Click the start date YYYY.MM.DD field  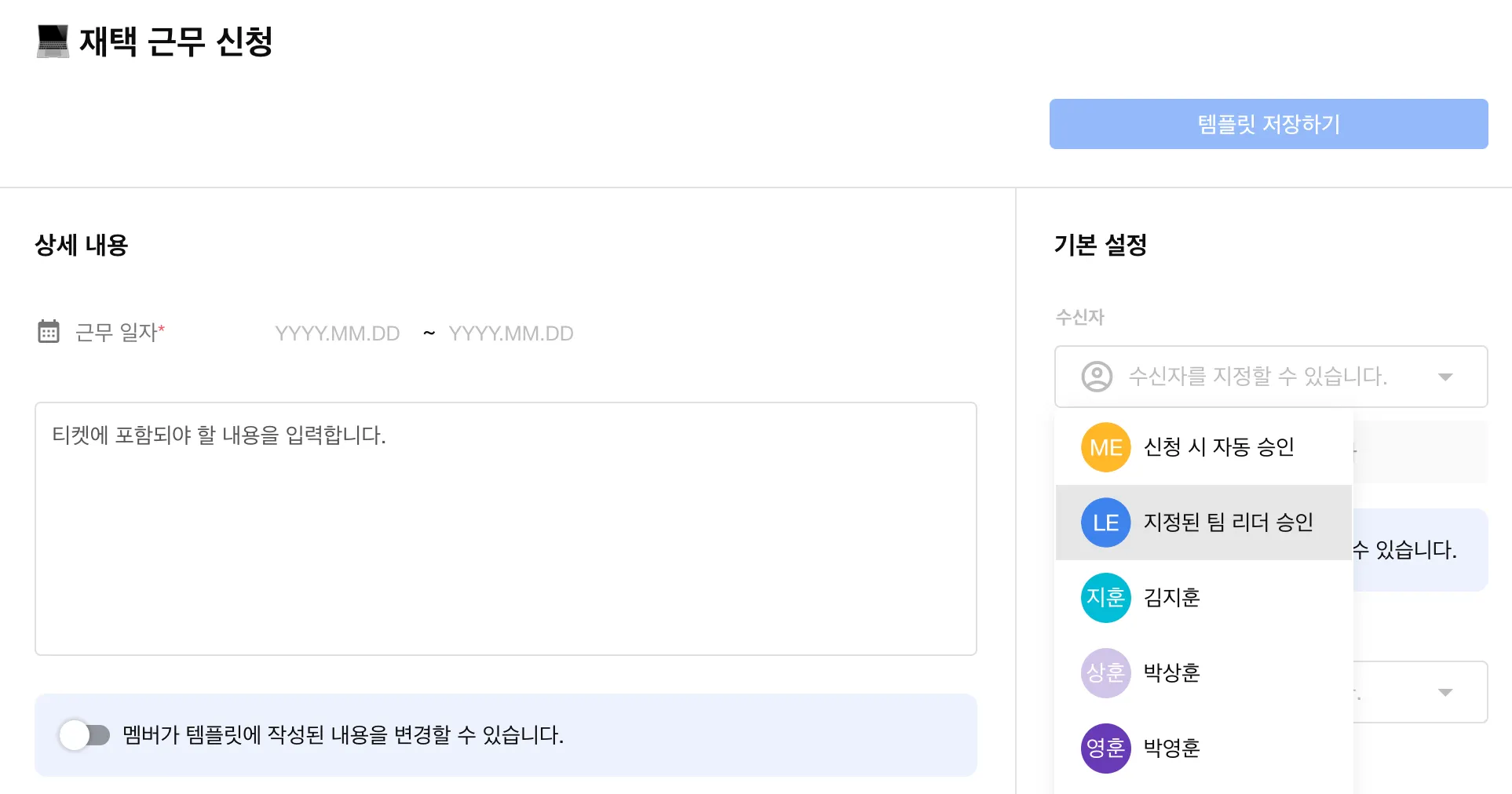[338, 333]
